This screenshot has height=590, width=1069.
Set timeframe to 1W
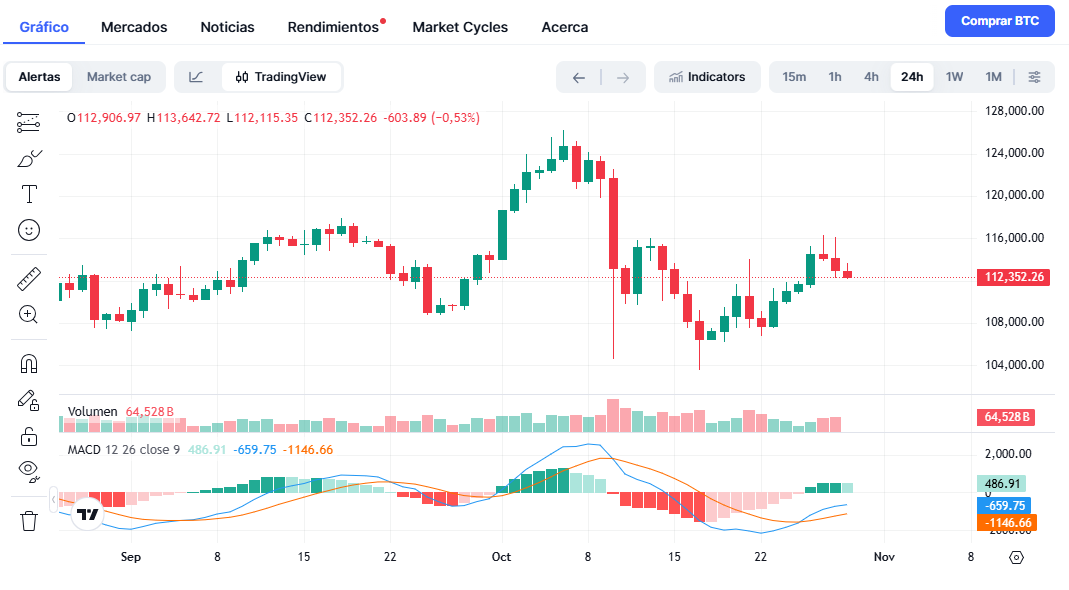coord(954,77)
